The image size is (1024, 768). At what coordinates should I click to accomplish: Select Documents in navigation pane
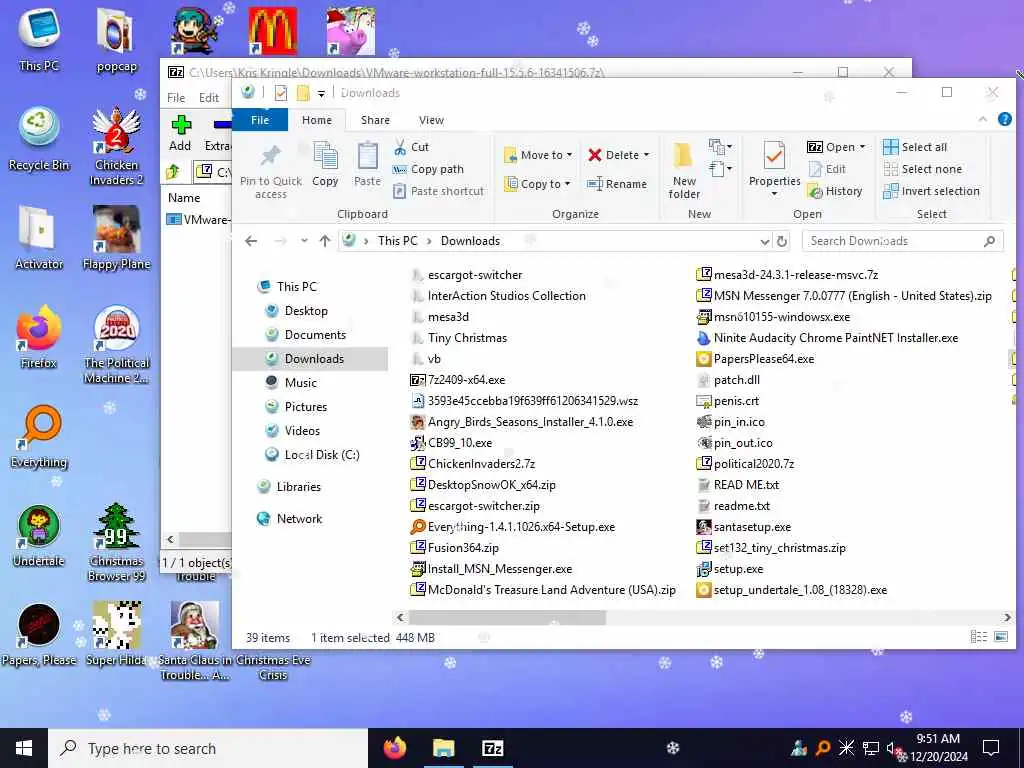(x=315, y=335)
